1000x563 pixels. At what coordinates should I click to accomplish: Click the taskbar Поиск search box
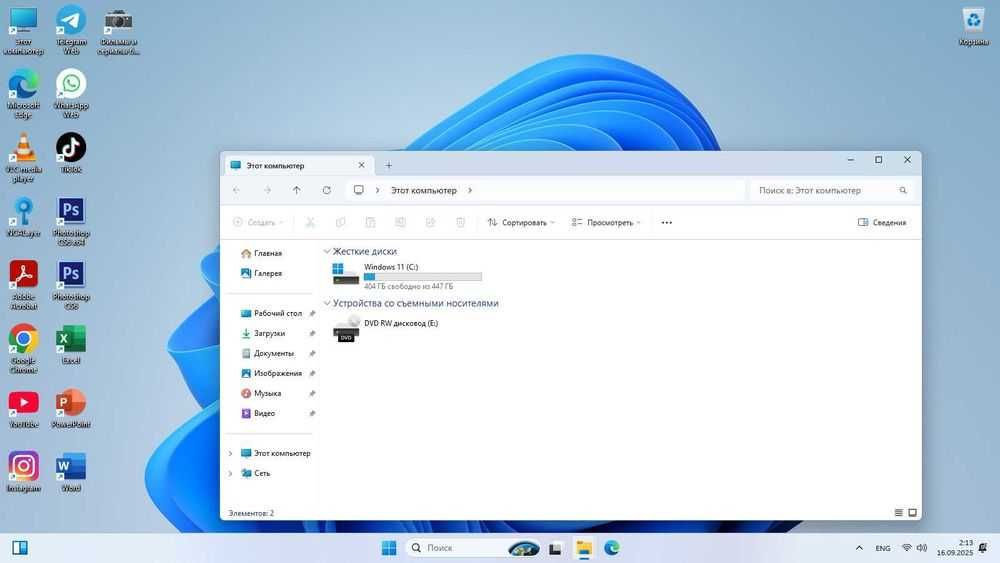(x=474, y=548)
